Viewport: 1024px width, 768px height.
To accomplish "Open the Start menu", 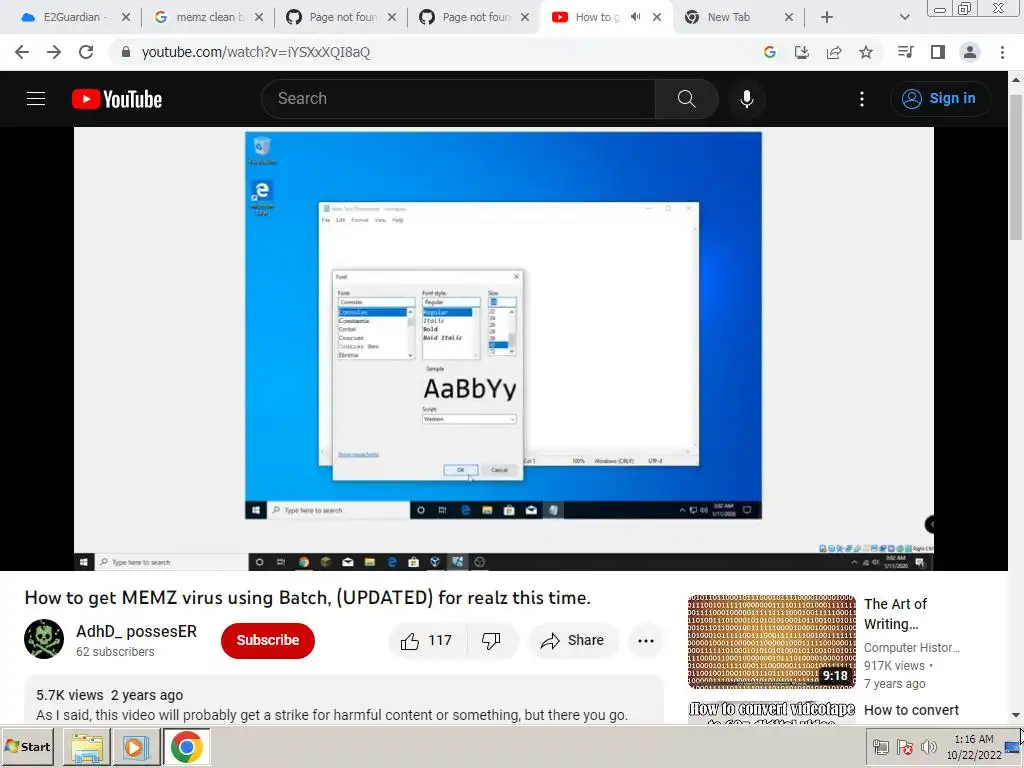I will [x=27, y=747].
